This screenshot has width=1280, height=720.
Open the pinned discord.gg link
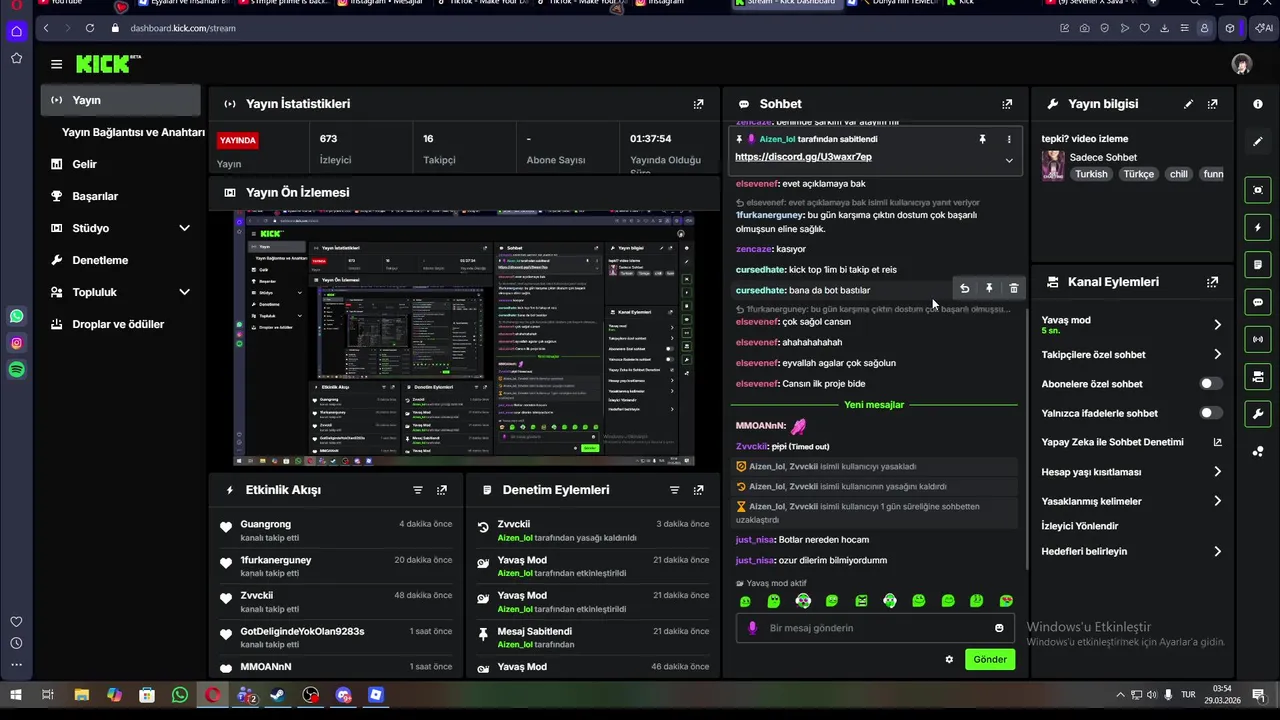coord(803,157)
